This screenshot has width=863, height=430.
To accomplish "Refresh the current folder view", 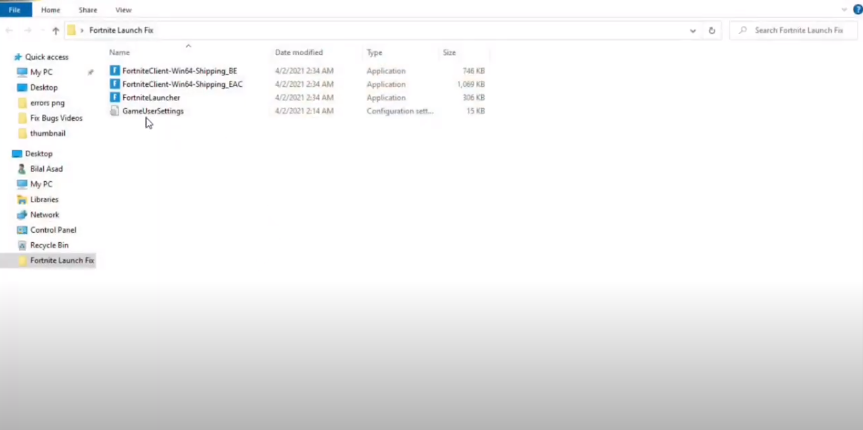I will click(x=712, y=31).
